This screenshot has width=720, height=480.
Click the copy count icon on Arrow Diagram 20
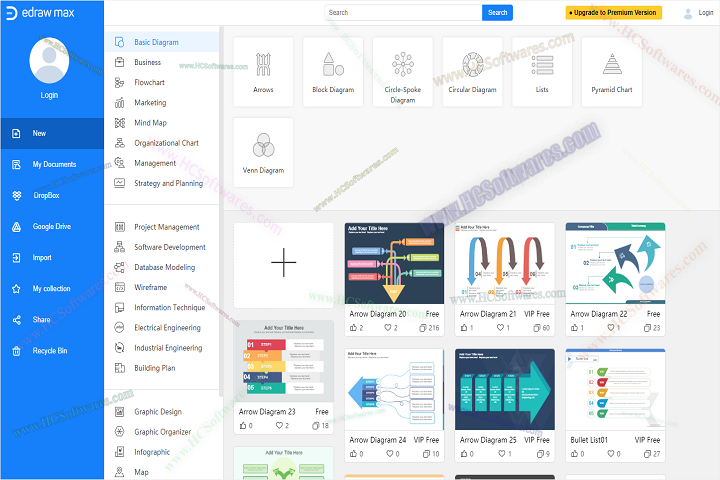point(422,328)
